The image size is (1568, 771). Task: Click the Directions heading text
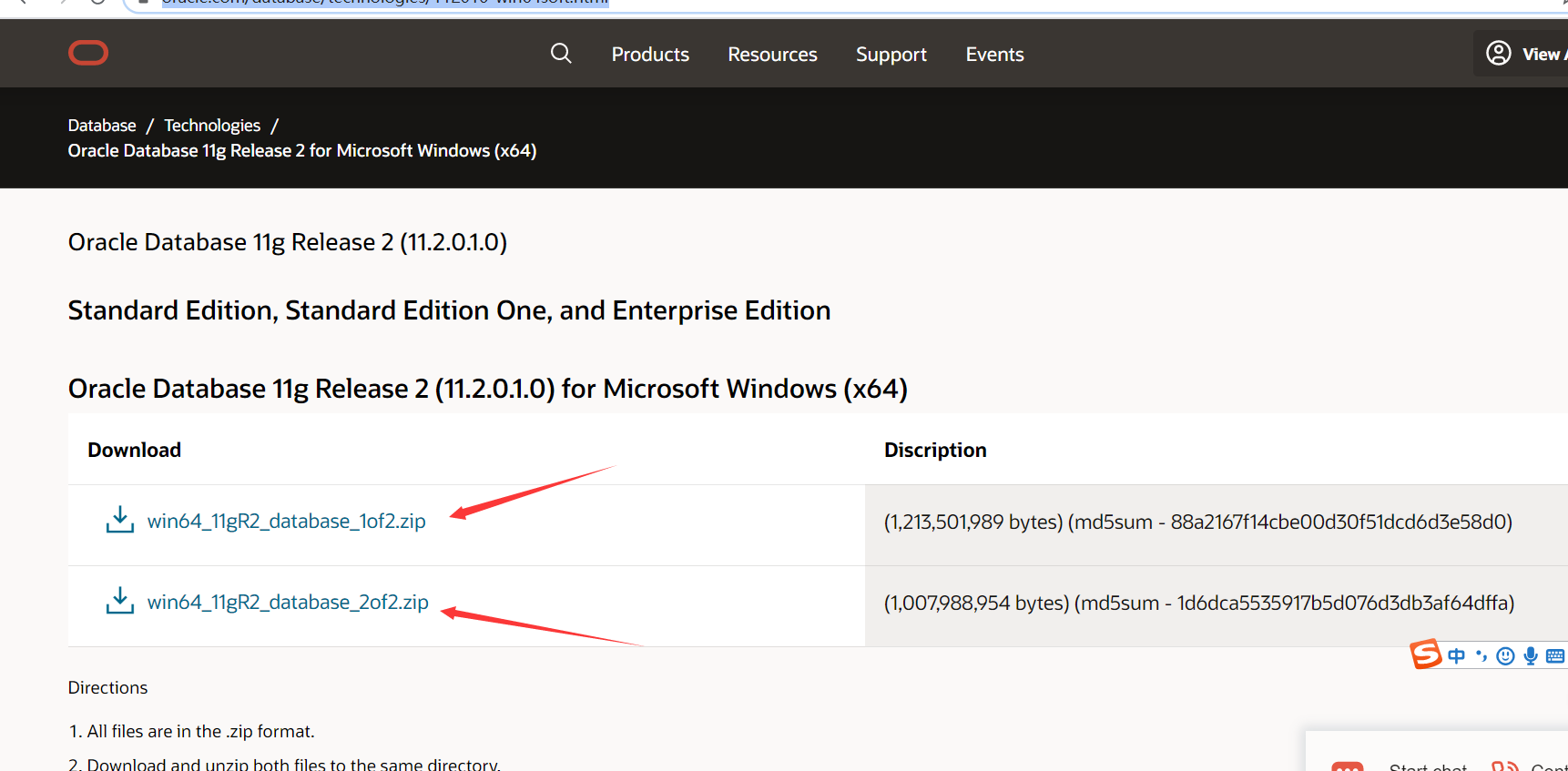click(107, 687)
